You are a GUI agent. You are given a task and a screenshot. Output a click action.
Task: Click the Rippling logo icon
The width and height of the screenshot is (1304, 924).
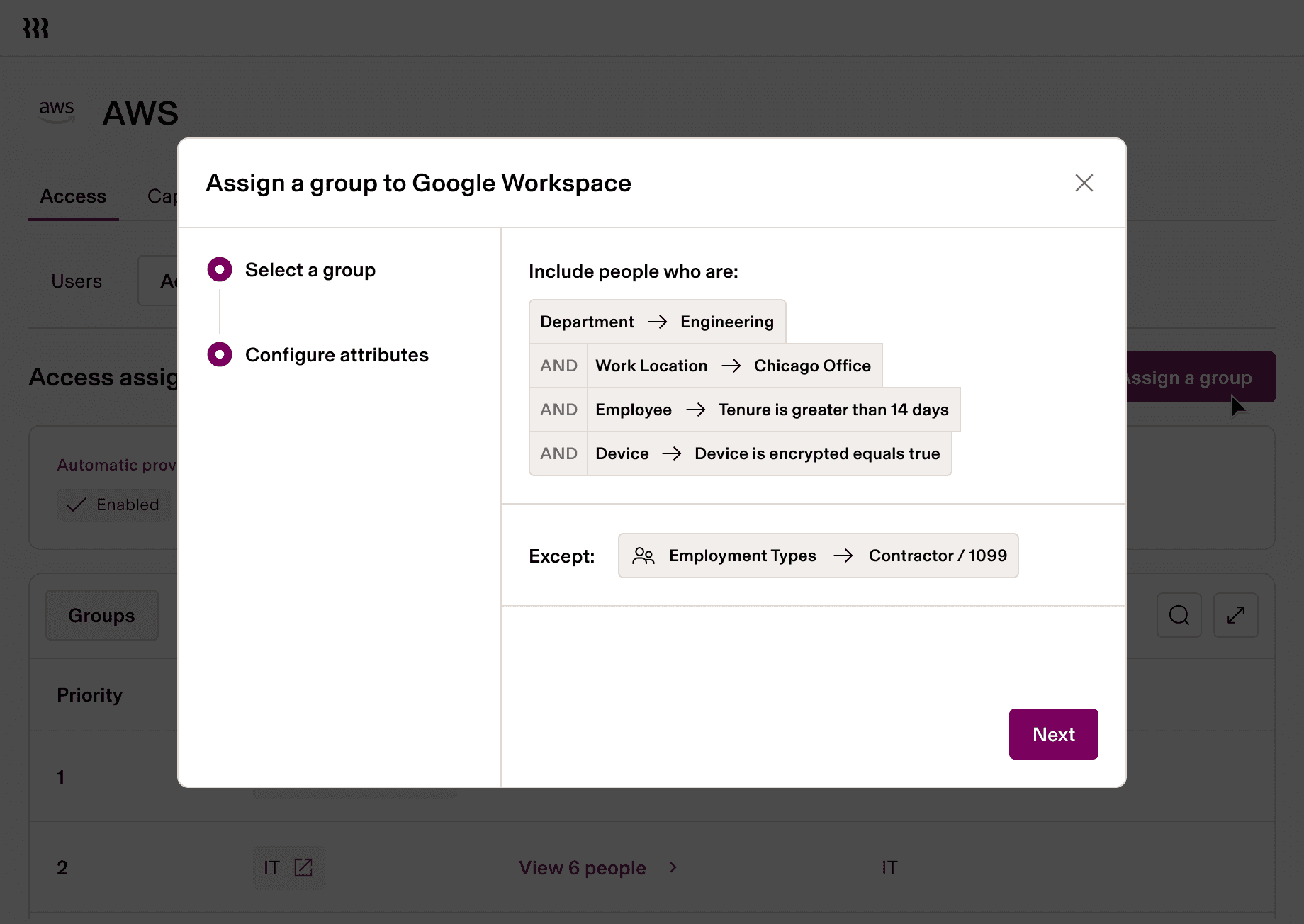point(35,28)
